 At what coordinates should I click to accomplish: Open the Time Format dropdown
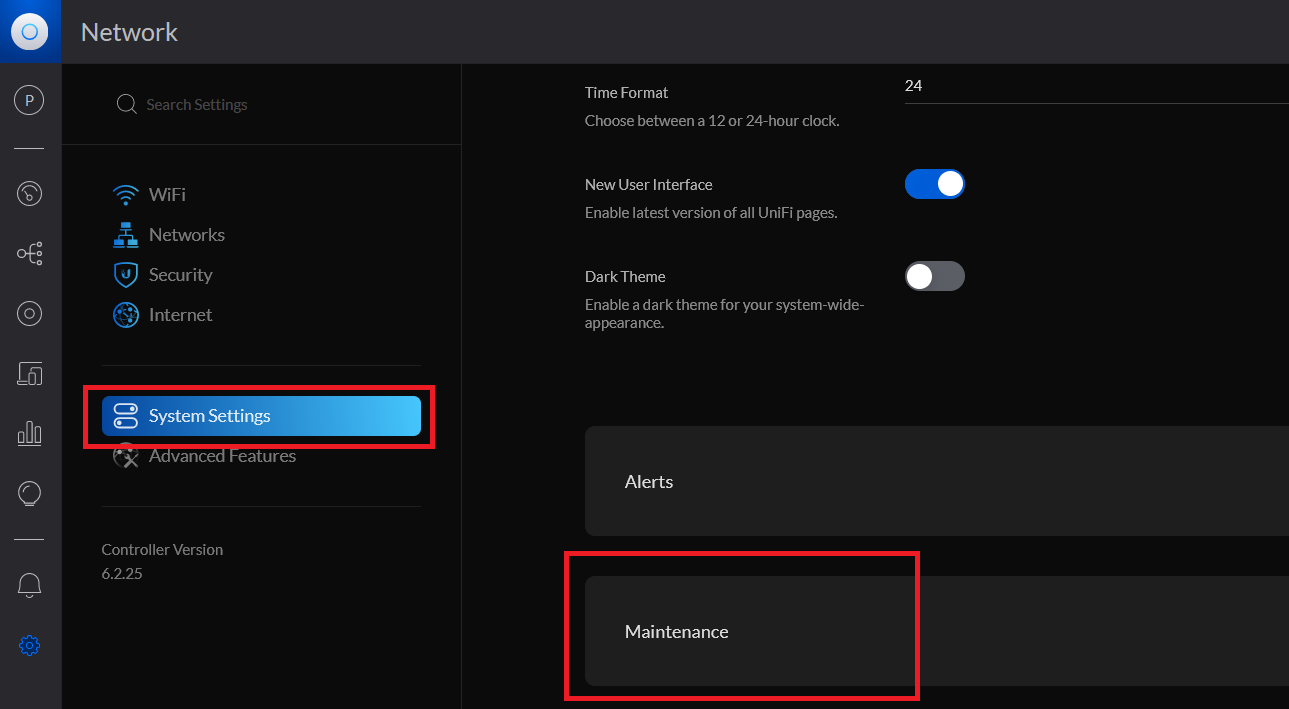pos(1095,87)
